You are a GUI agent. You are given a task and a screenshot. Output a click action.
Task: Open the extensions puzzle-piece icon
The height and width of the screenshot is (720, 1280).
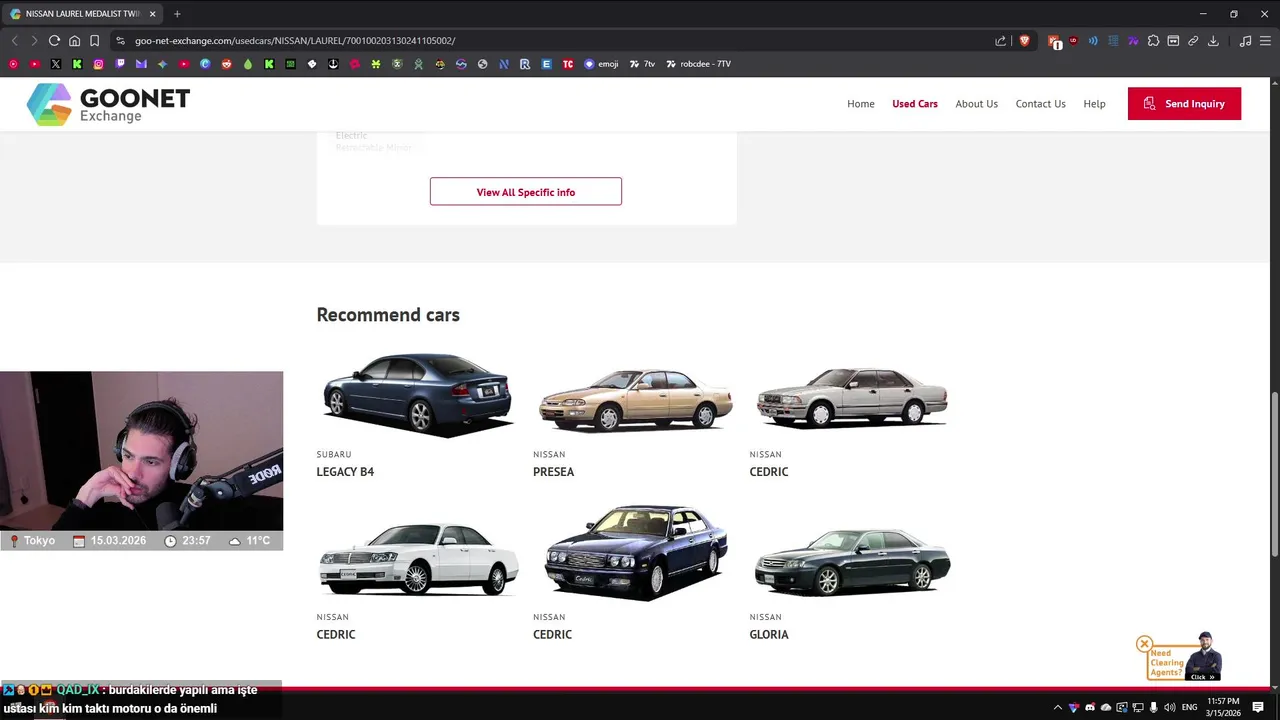(1153, 41)
